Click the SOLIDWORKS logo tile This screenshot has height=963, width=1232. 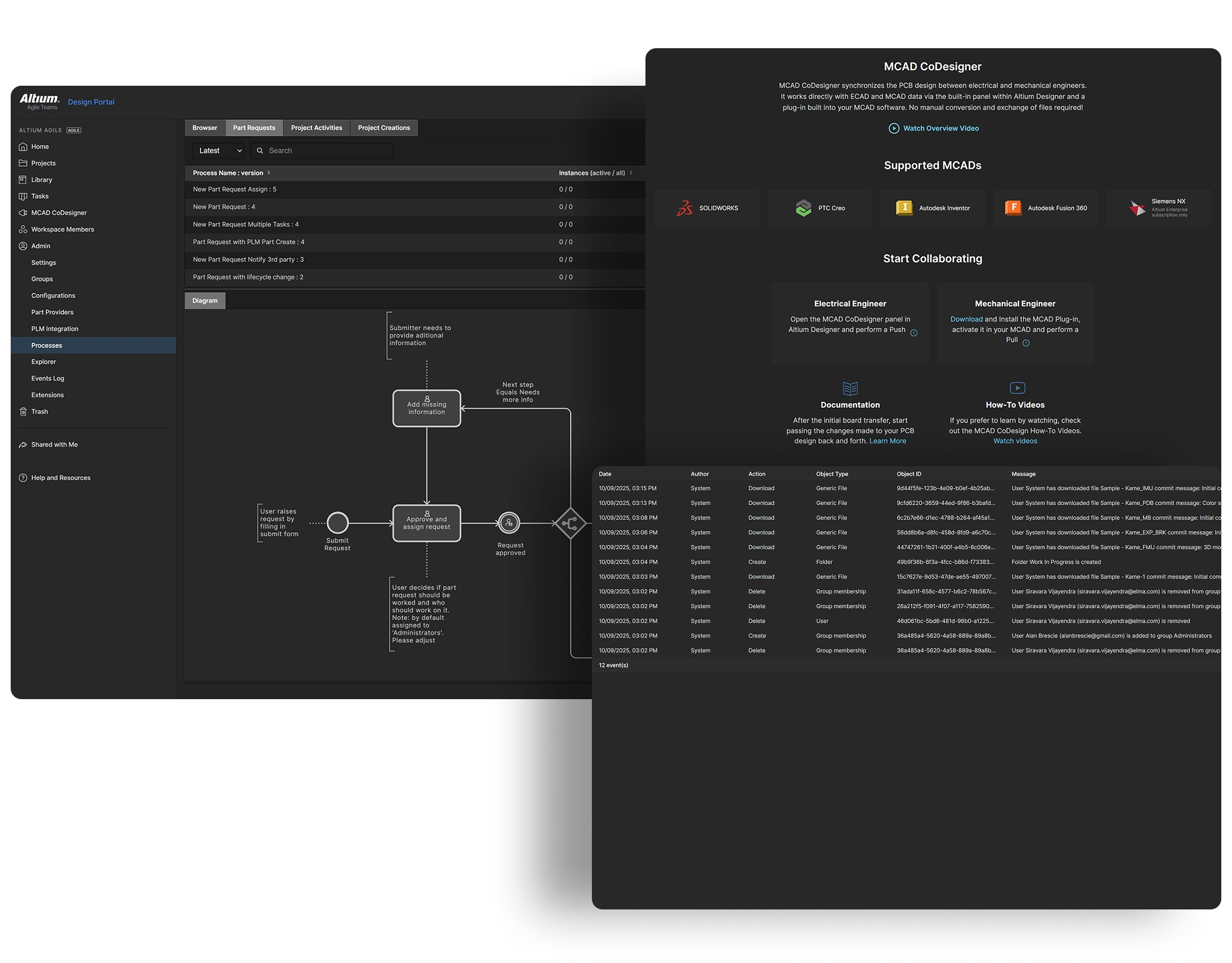[706, 208]
